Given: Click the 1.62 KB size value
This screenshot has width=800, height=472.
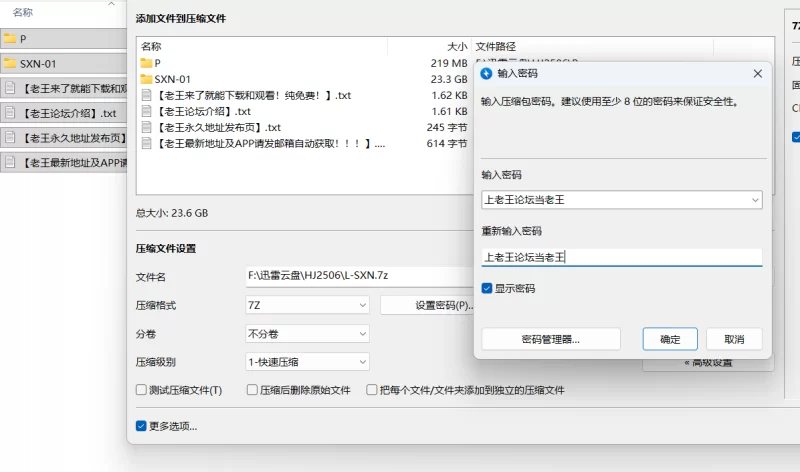Looking at the screenshot, I should (449, 95).
